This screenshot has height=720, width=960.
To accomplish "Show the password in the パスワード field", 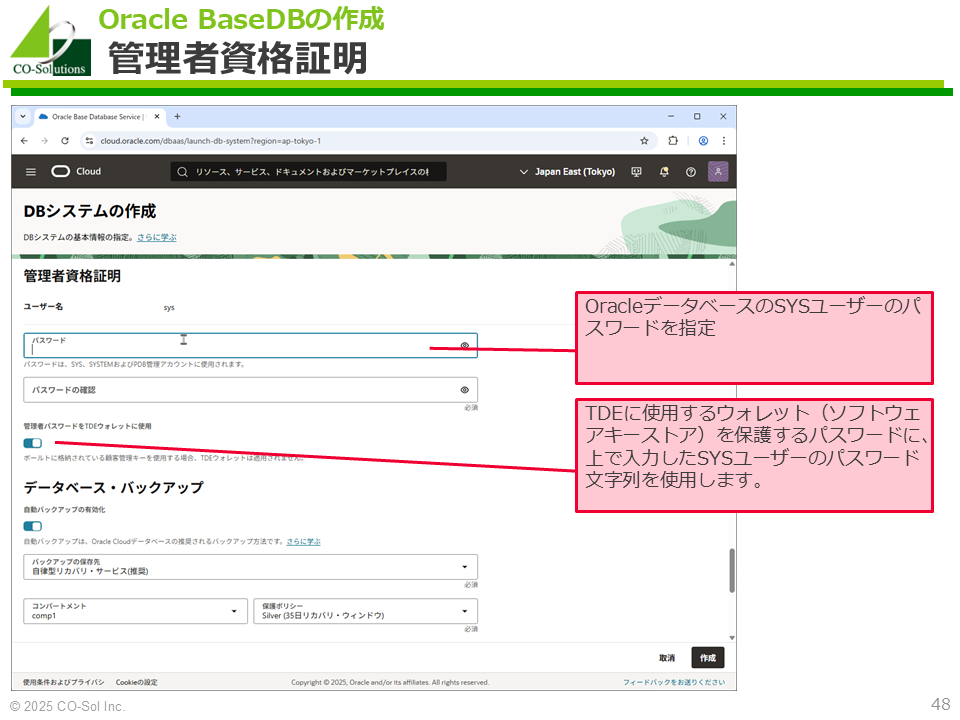I will point(465,346).
